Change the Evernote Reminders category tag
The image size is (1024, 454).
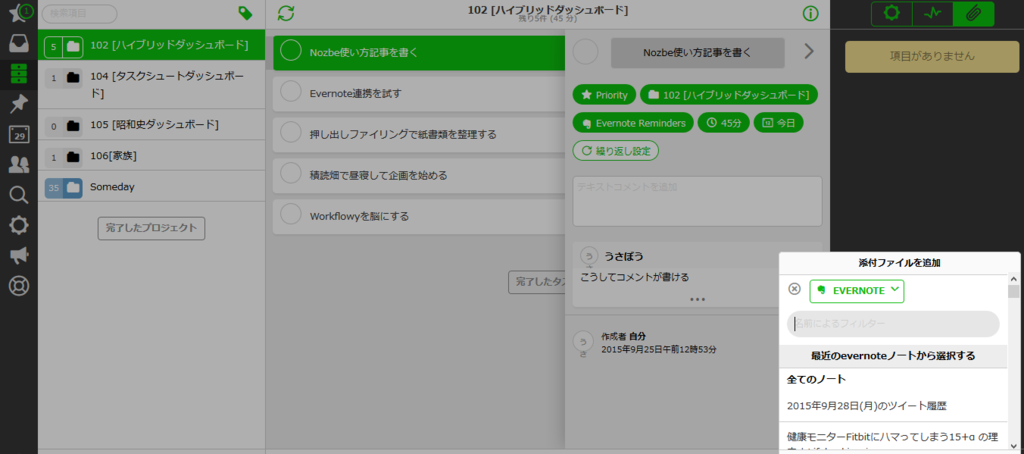633,123
